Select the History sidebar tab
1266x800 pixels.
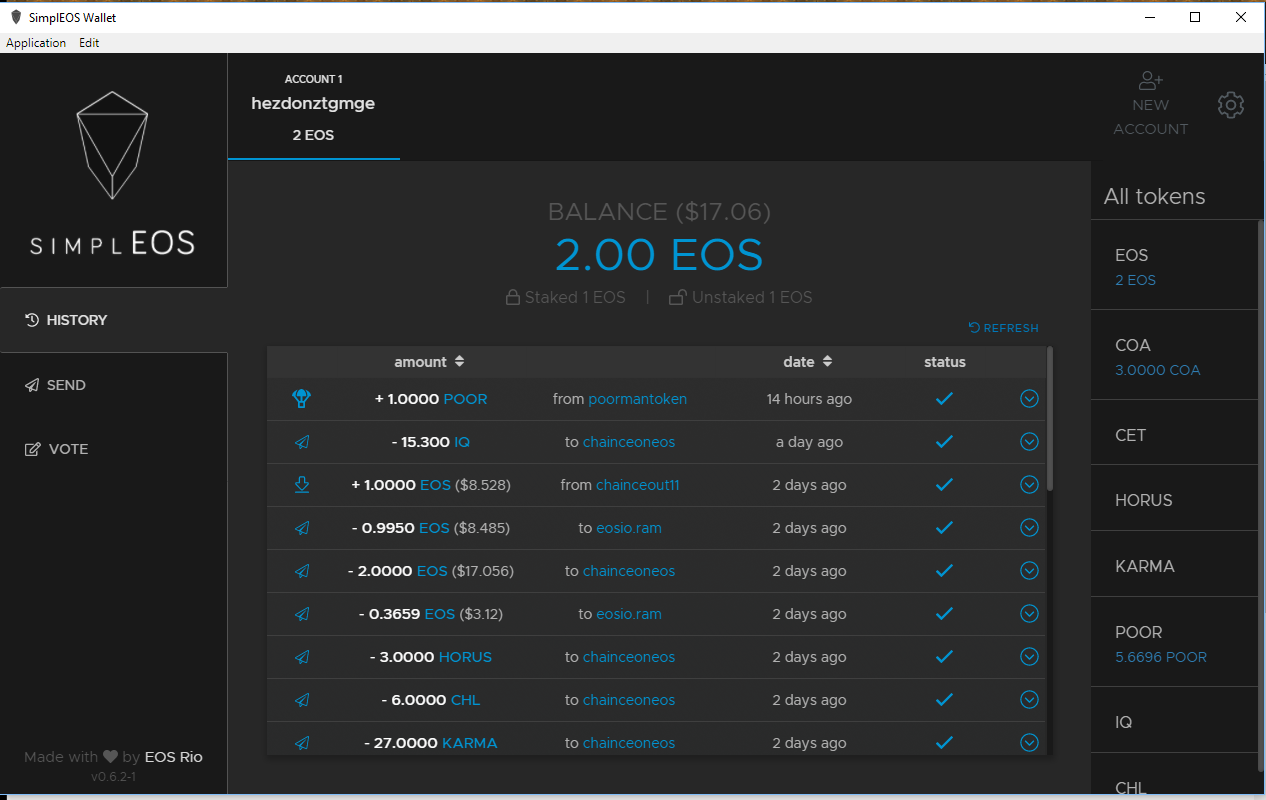pos(114,320)
